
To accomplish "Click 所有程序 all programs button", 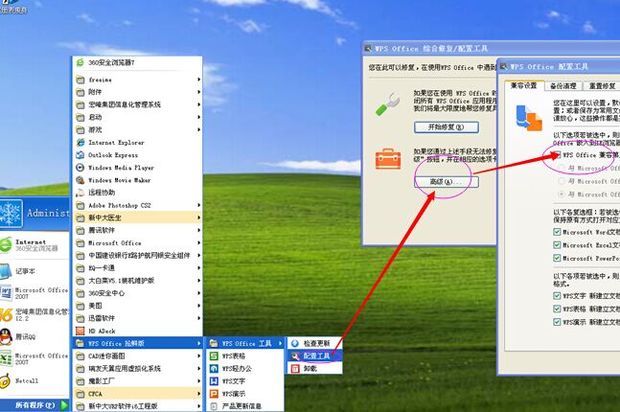I will click(35, 405).
